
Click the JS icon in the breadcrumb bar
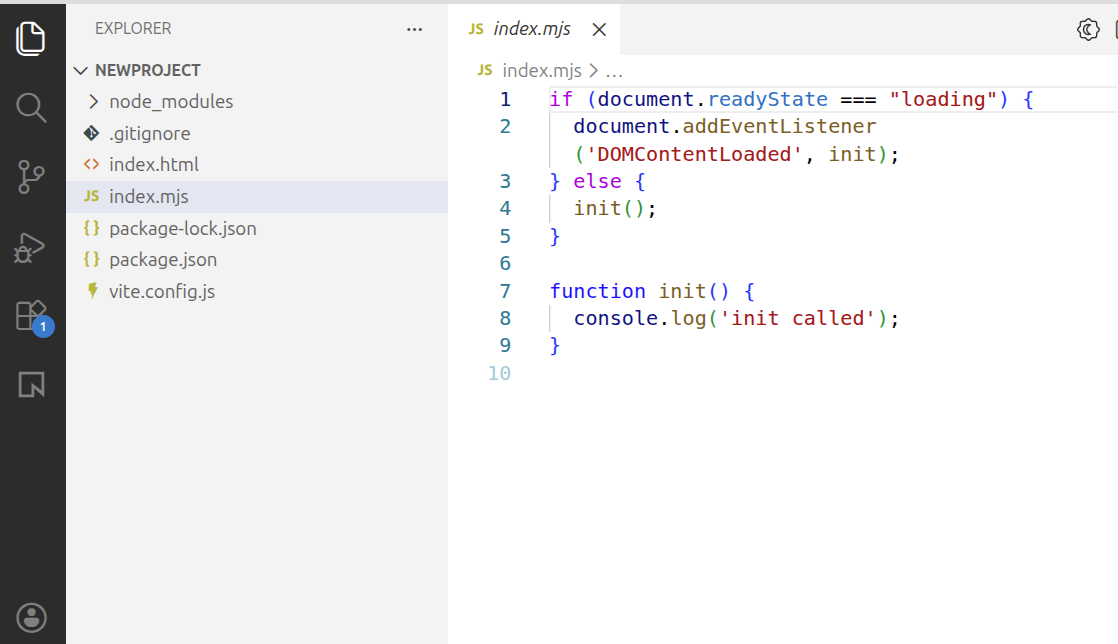point(484,71)
